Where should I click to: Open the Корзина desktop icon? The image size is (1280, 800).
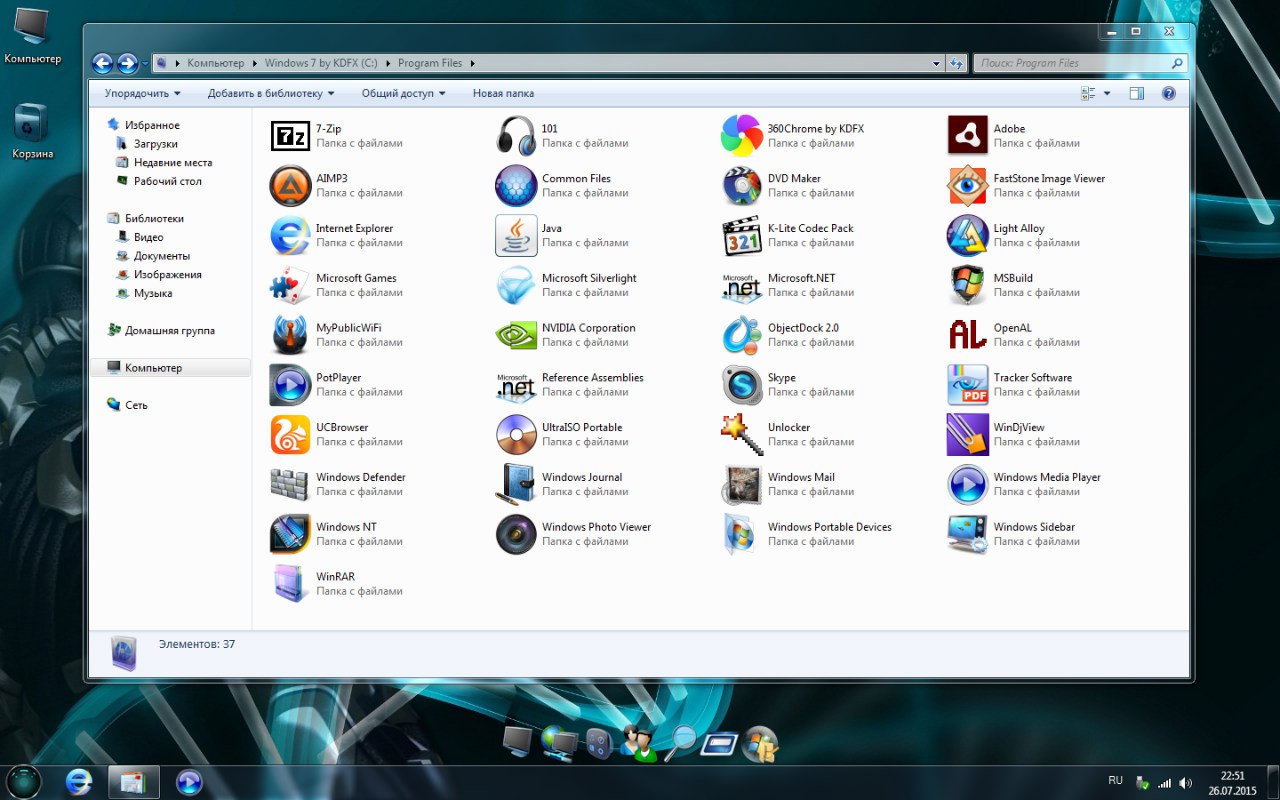[x=32, y=132]
